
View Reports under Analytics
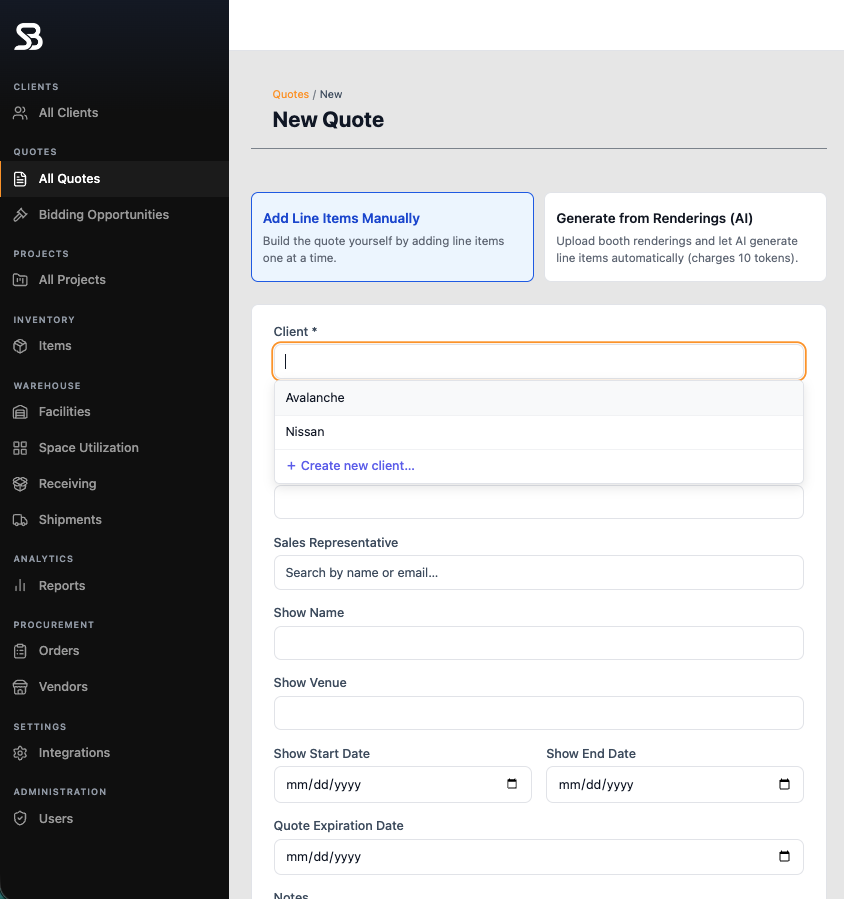pos(62,585)
